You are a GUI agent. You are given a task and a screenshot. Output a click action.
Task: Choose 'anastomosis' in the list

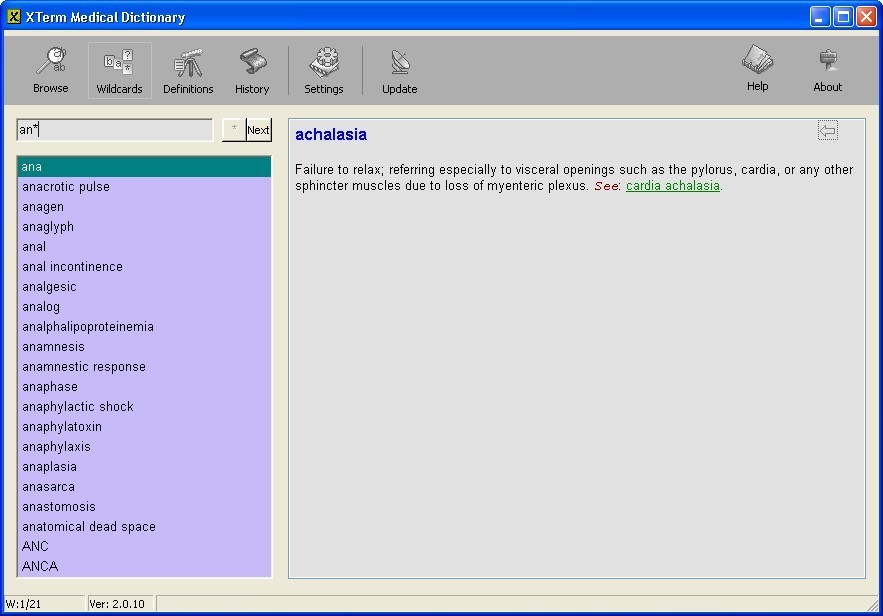144,507
